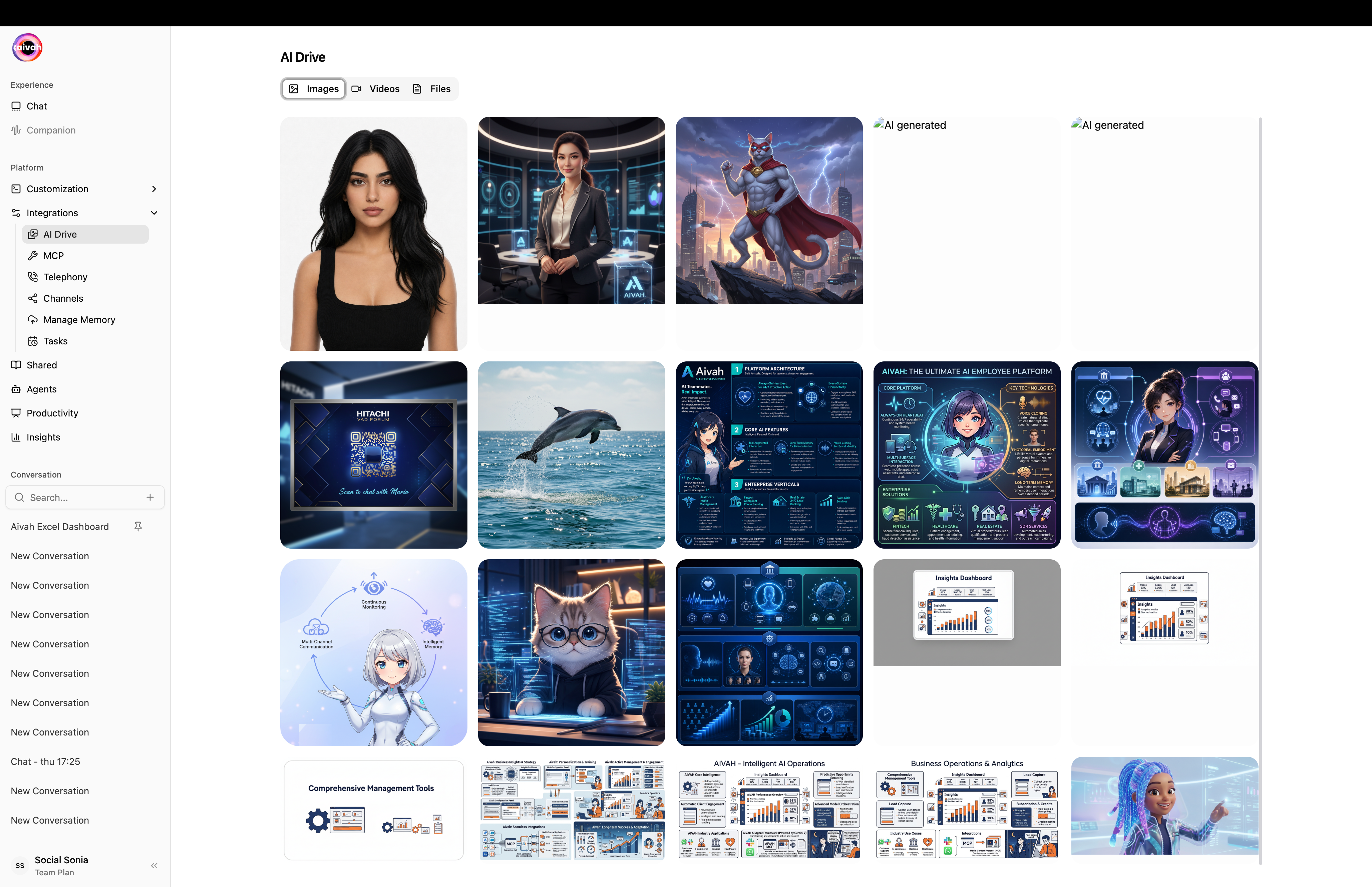Open the small Insights Dashboard on white
This screenshot has width=1372, height=887.
click(1164, 608)
